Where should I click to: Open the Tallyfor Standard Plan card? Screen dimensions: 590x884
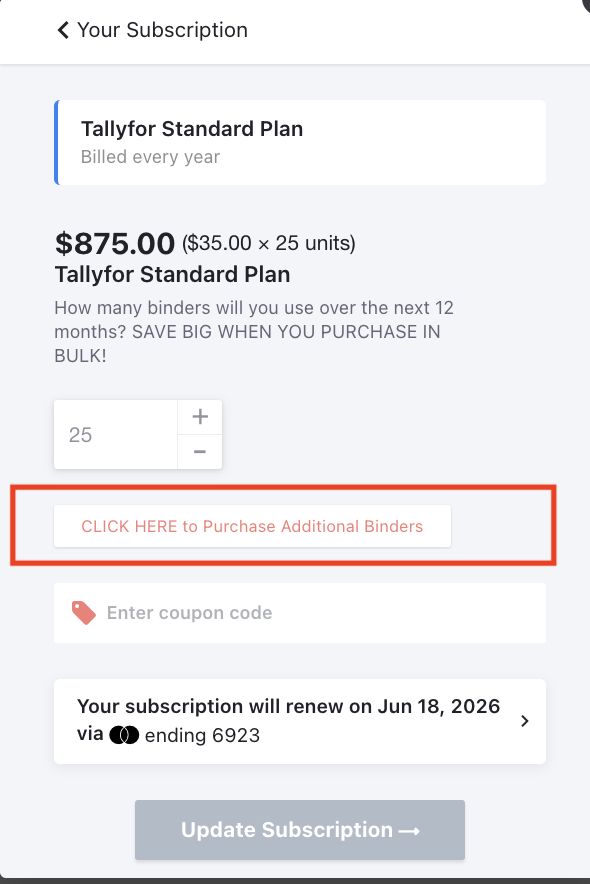[300, 143]
